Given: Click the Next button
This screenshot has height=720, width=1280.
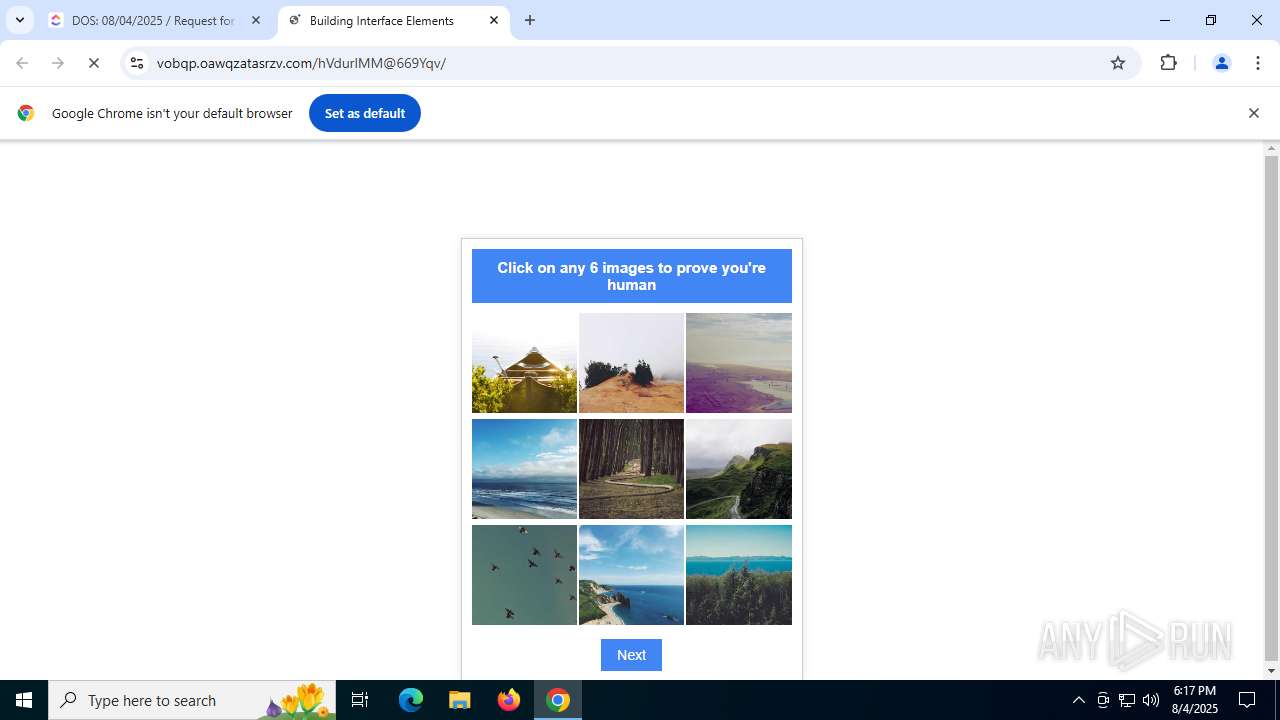Looking at the screenshot, I should pyautogui.click(x=631, y=655).
